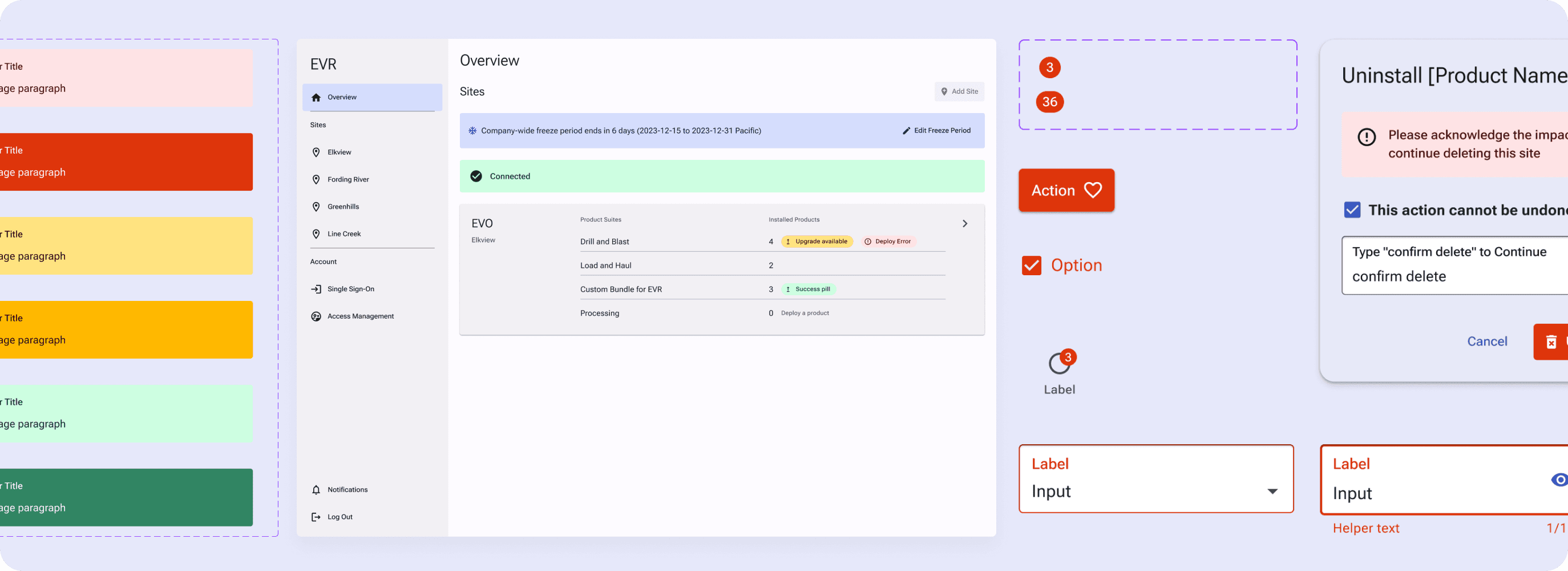The width and height of the screenshot is (1568, 571).
Task: Click the 'Connected' status text
Action: point(510,176)
